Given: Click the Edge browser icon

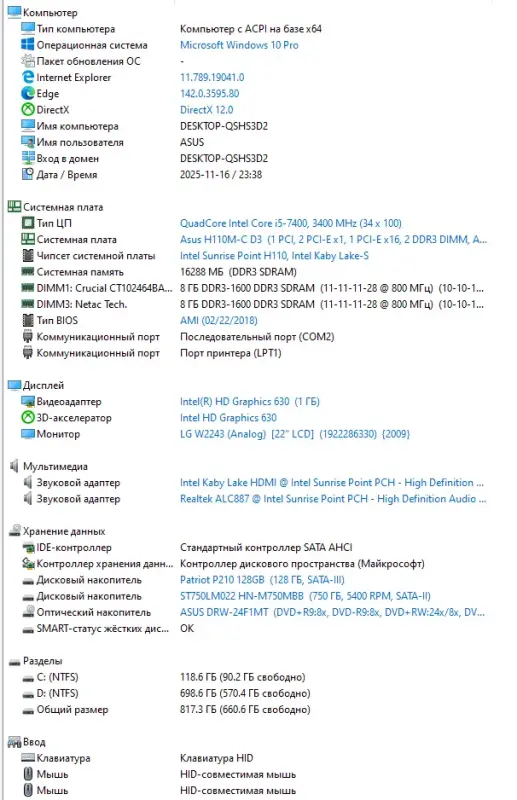Looking at the screenshot, I should pyautogui.click(x=28, y=93).
